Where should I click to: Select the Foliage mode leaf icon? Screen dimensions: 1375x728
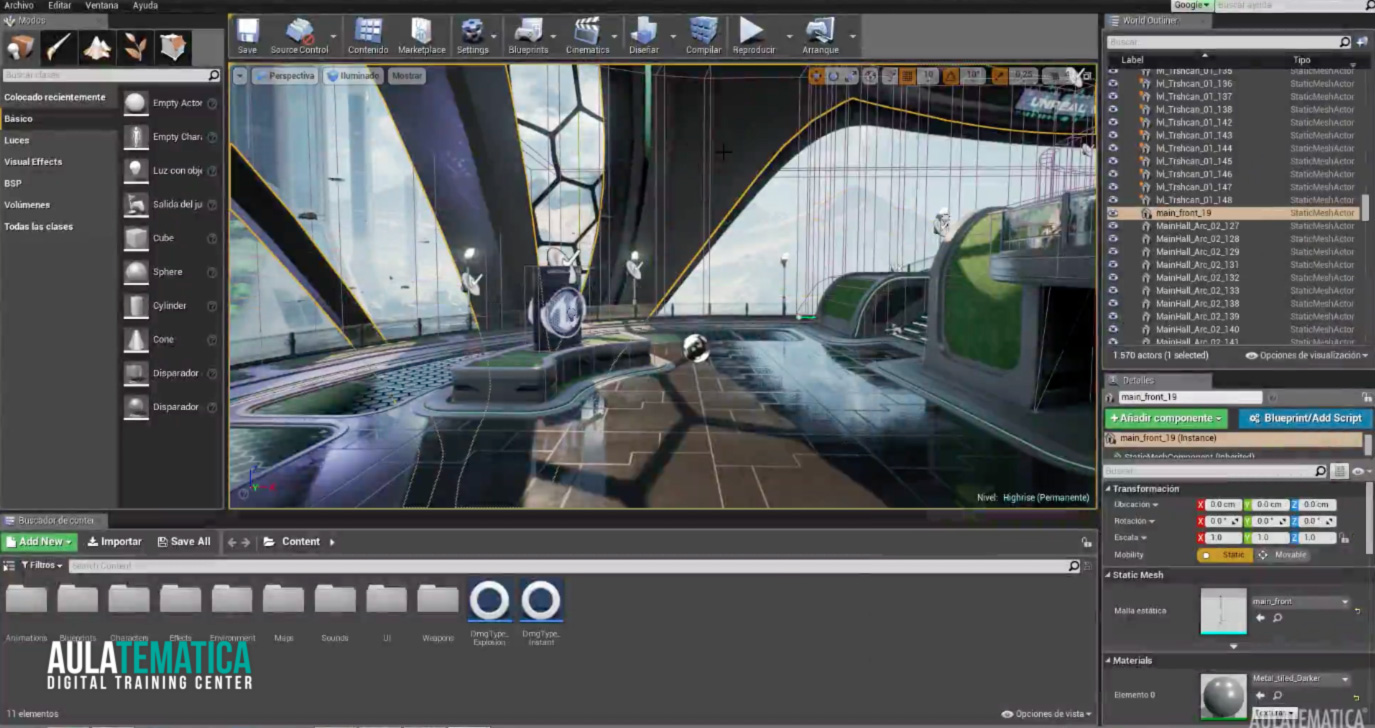click(x=133, y=47)
